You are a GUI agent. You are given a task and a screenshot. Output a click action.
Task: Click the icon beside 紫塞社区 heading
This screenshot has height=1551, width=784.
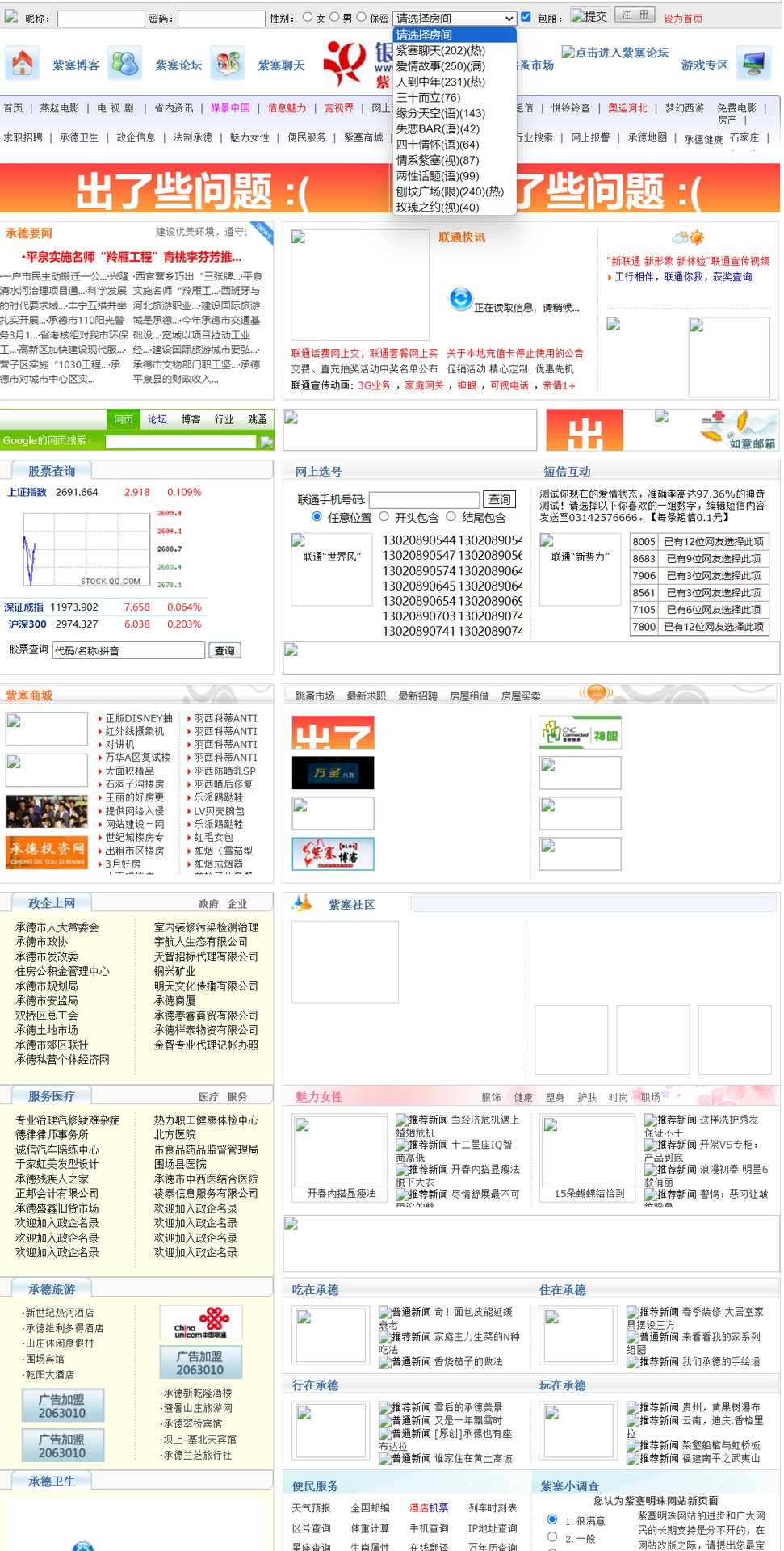[303, 903]
